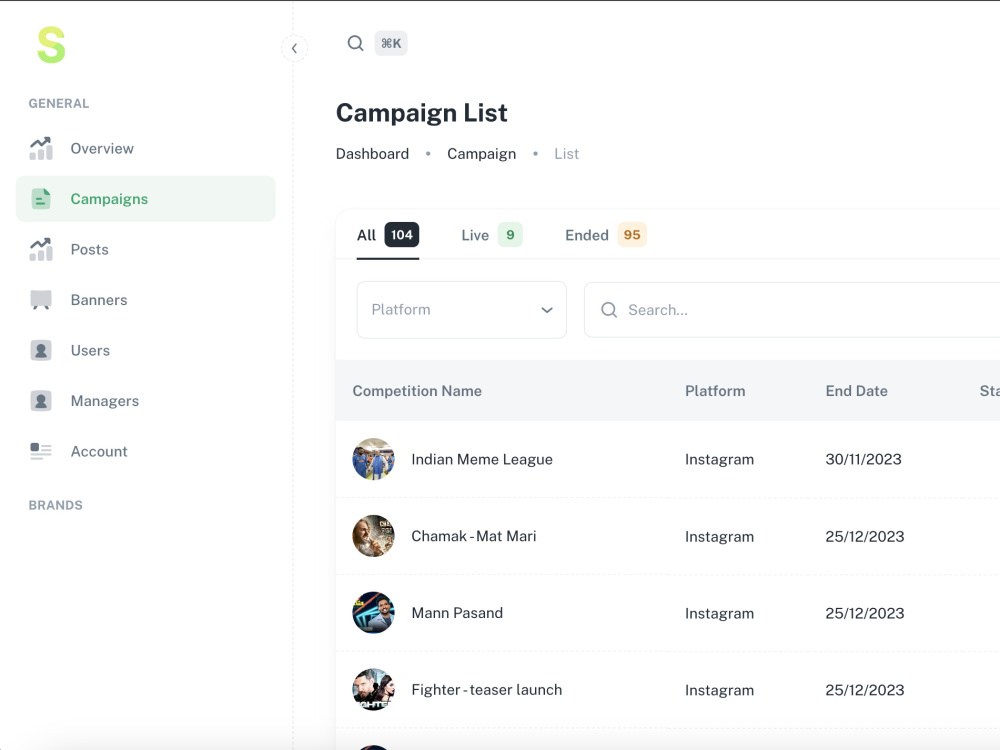Click the 95 ended count badge
This screenshot has width=1000, height=750.
click(632, 235)
